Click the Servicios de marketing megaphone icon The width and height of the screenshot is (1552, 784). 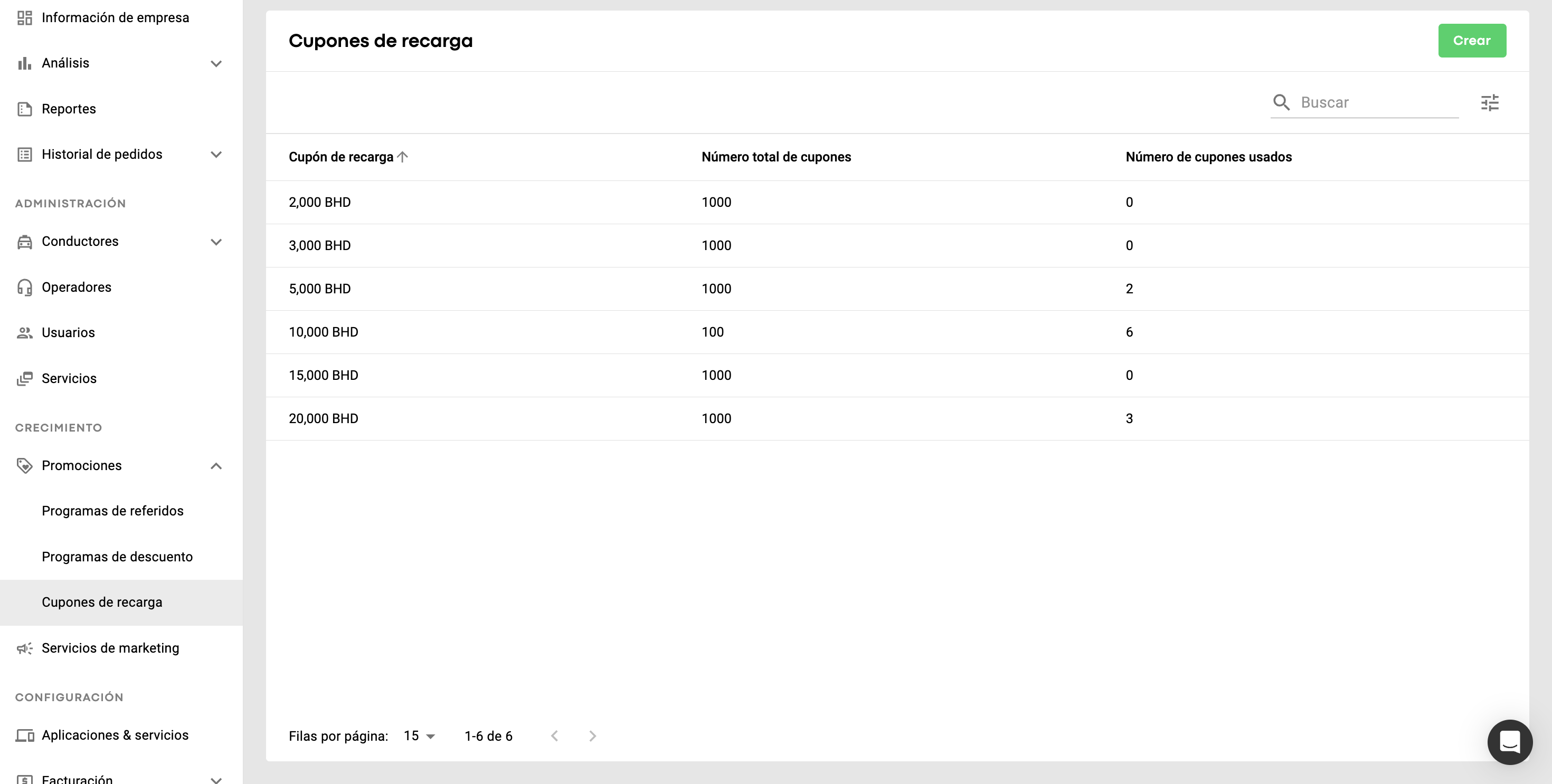pos(25,648)
